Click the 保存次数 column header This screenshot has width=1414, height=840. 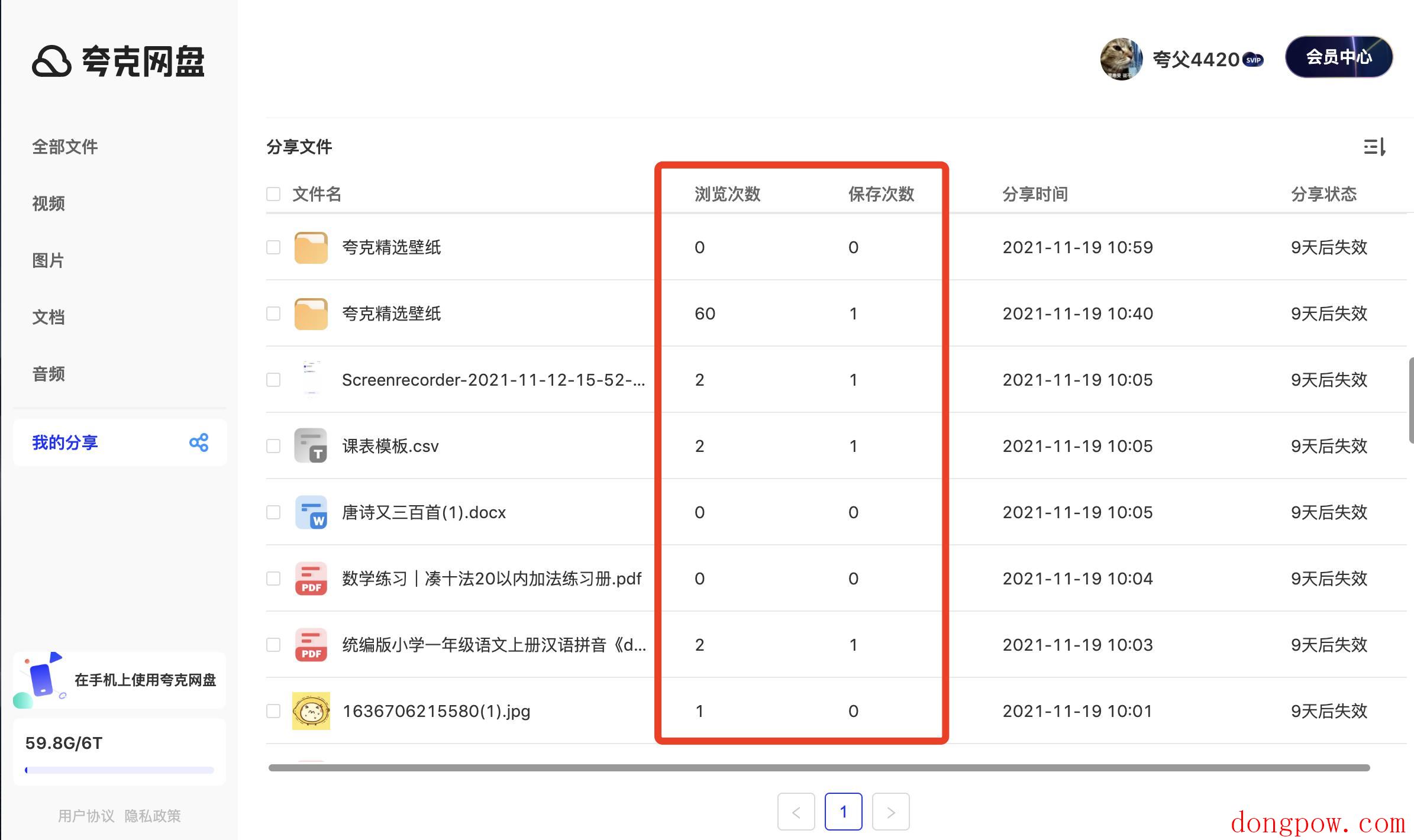tap(882, 194)
